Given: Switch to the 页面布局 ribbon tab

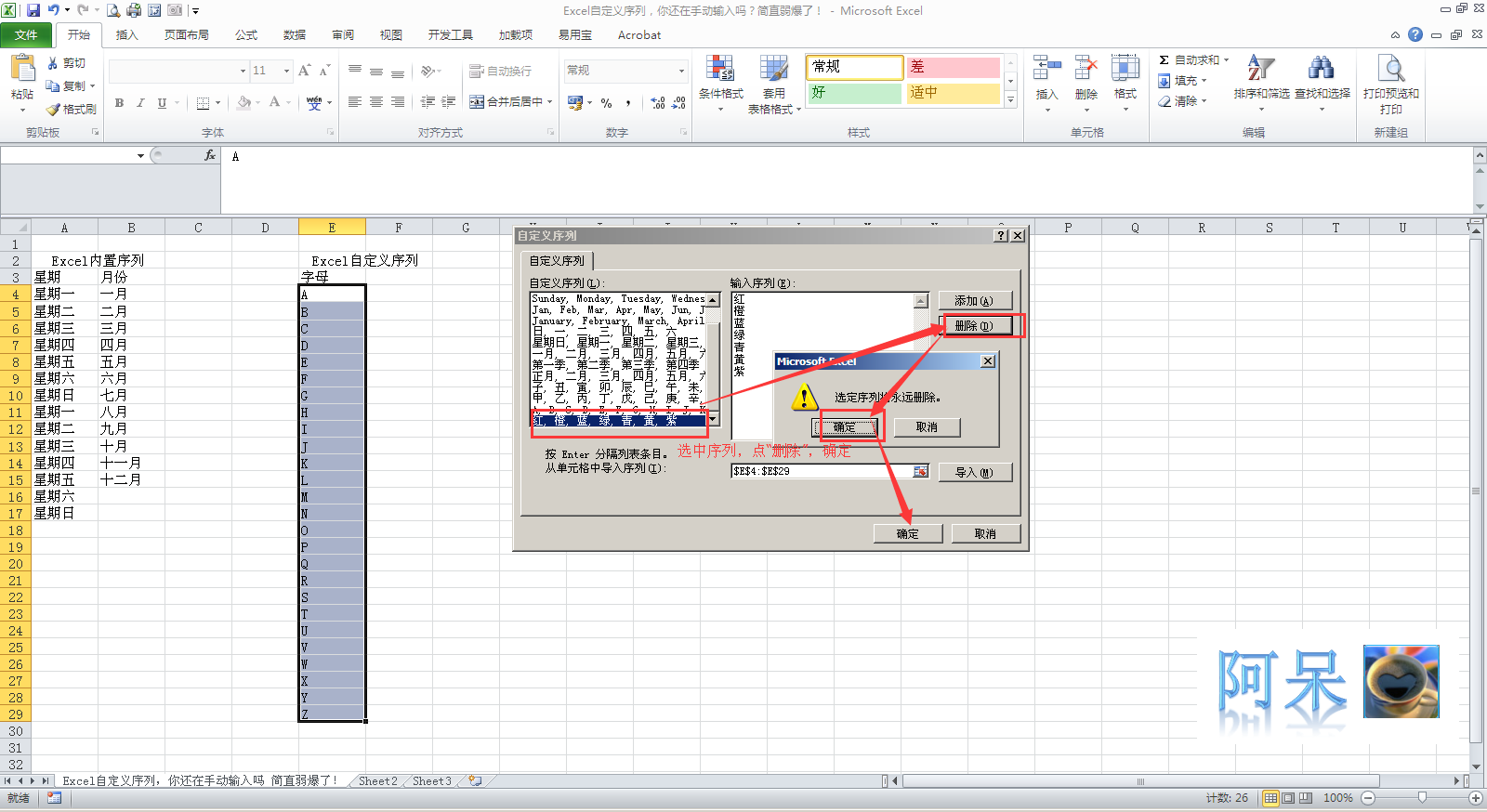Looking at the screenshot, I should 187,34.
